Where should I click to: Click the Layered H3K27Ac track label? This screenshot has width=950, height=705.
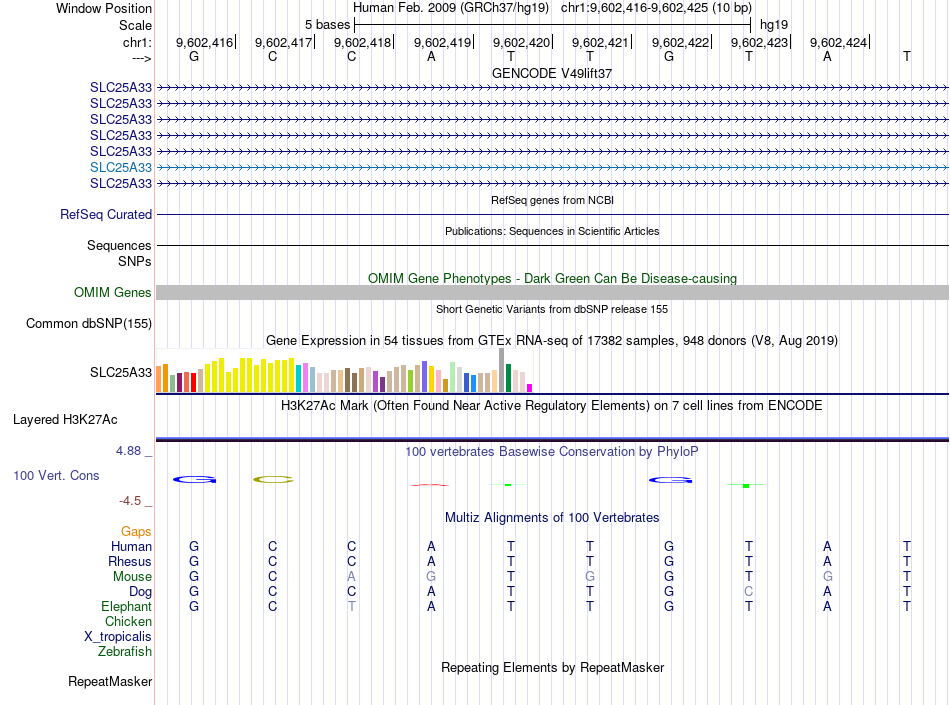click(x=65, y=419)
